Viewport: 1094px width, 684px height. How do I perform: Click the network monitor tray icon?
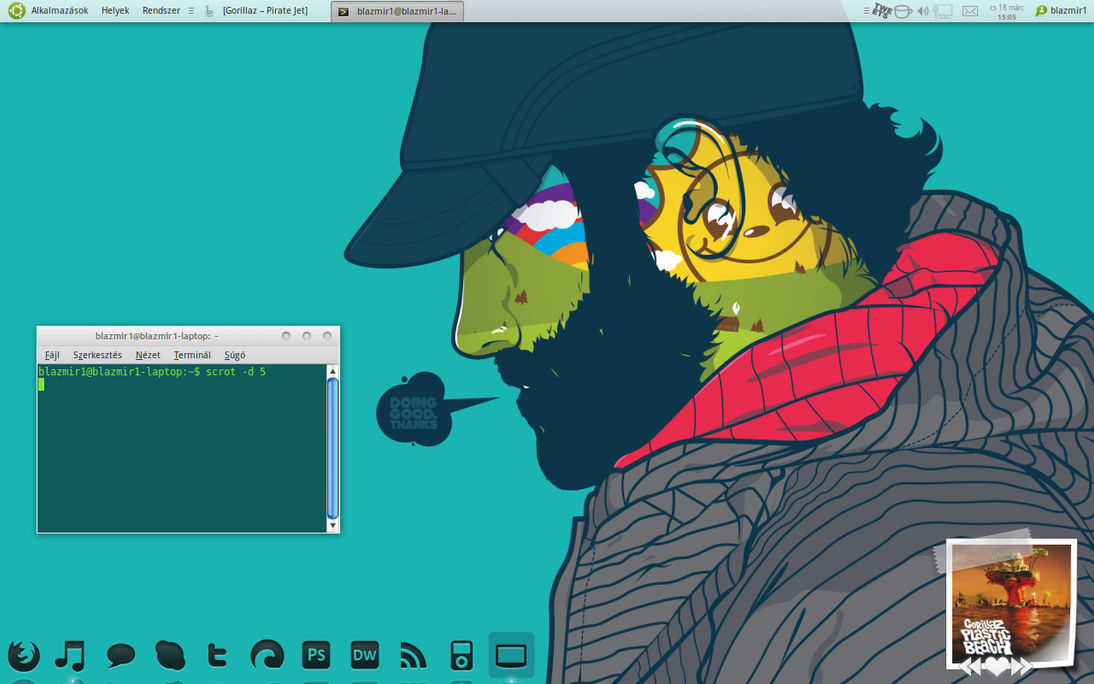(943, 11)
